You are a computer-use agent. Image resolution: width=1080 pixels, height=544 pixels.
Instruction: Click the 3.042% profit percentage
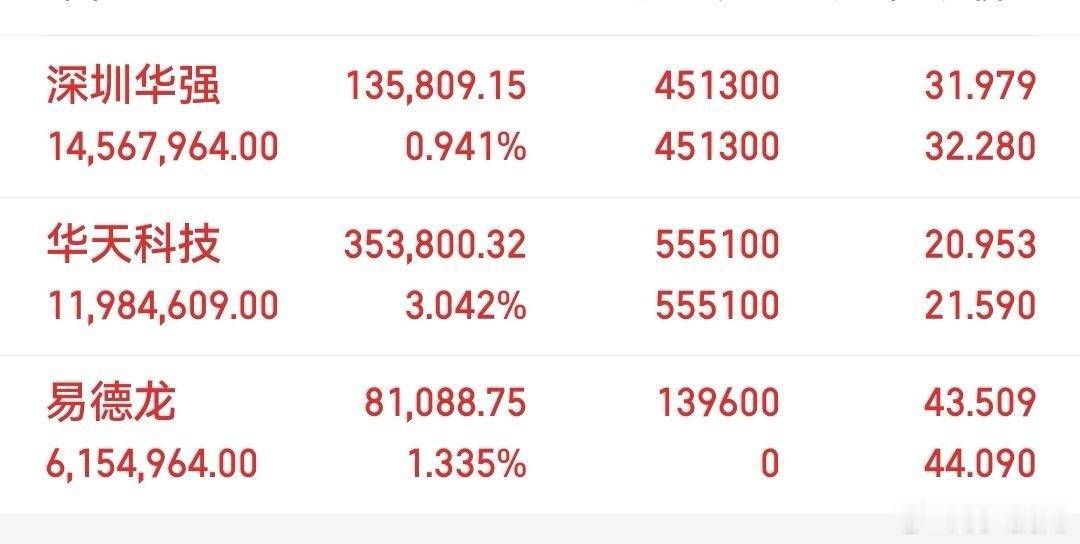(466, 305)
